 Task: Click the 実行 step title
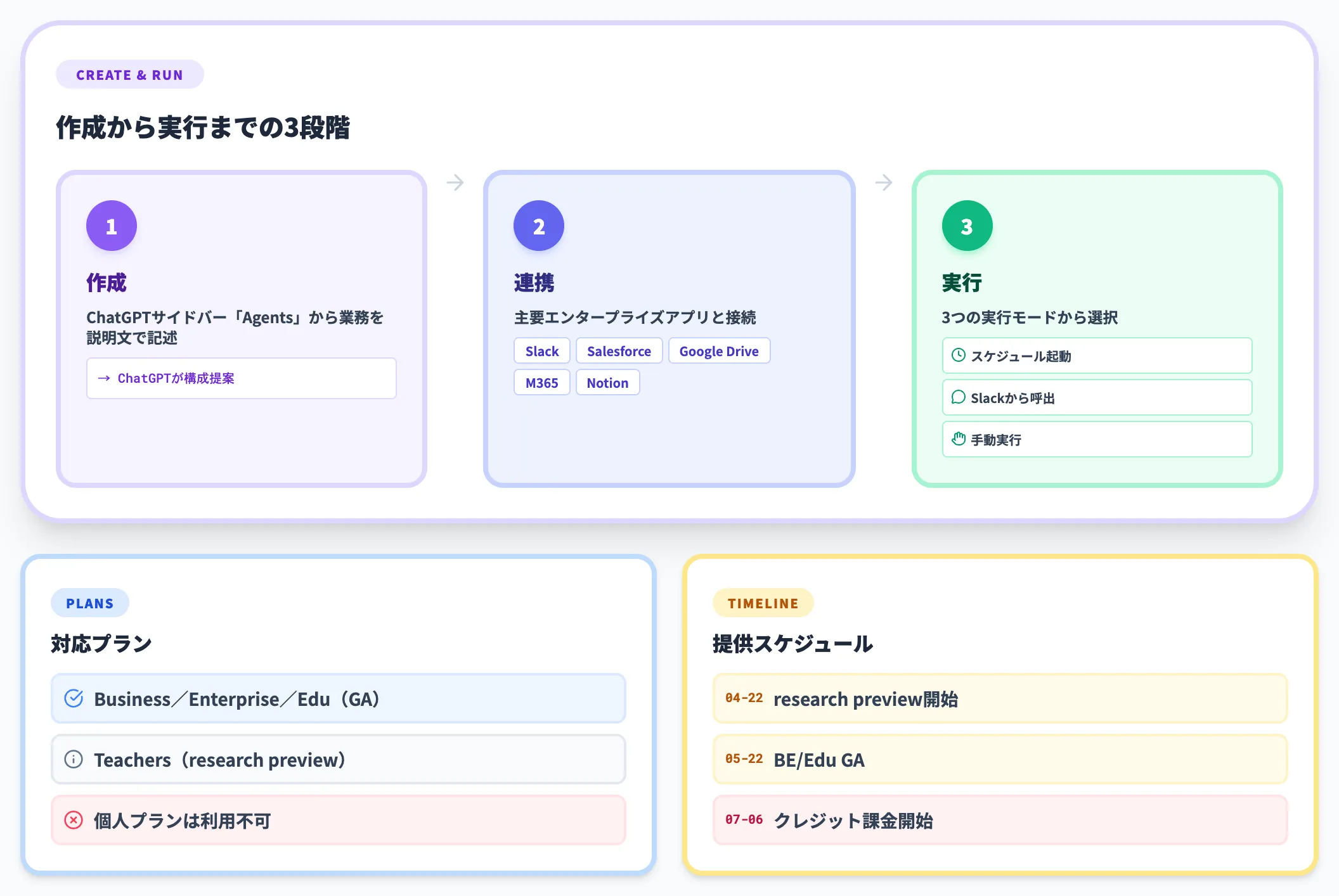click(962, 283)
